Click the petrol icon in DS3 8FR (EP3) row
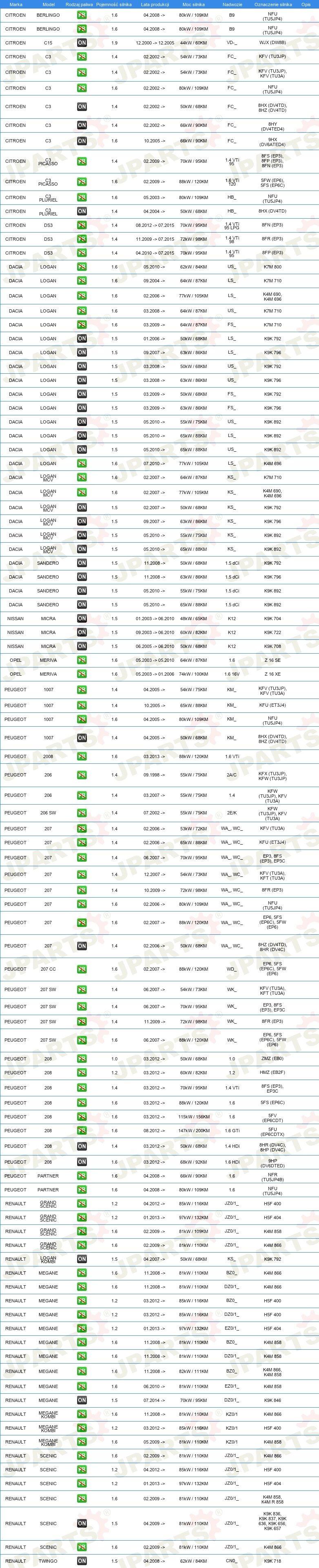319x1568 pixels. [x=82, y=239]
